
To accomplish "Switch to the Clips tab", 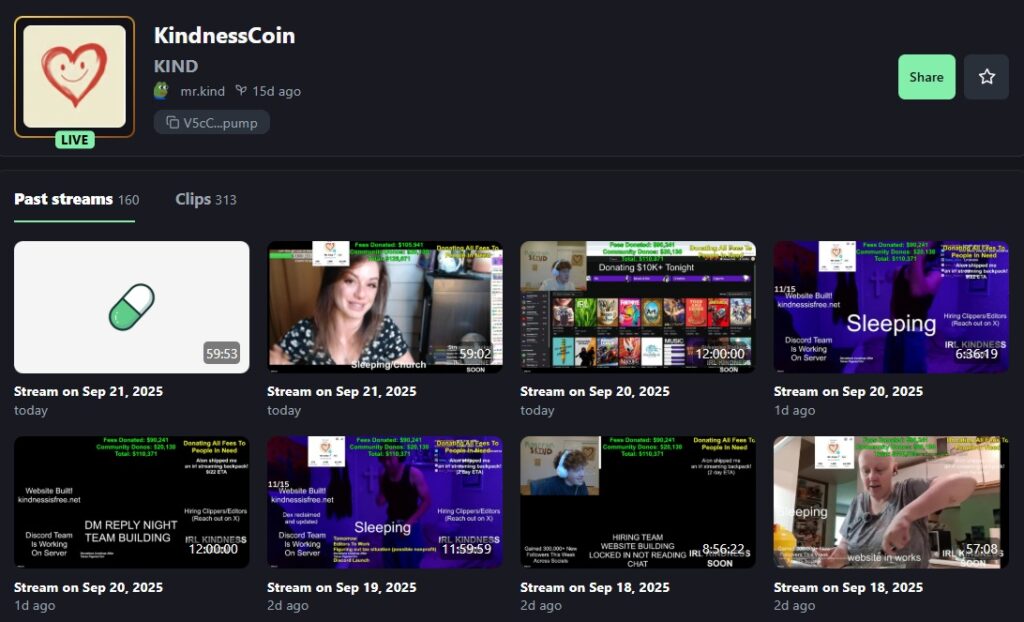I will (205, 199).
